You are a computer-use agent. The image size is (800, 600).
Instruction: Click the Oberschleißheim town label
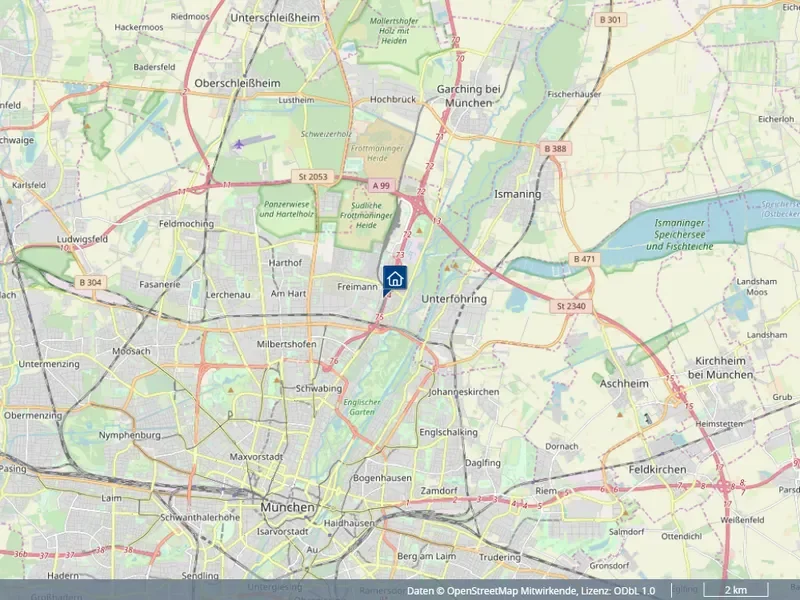237,83
